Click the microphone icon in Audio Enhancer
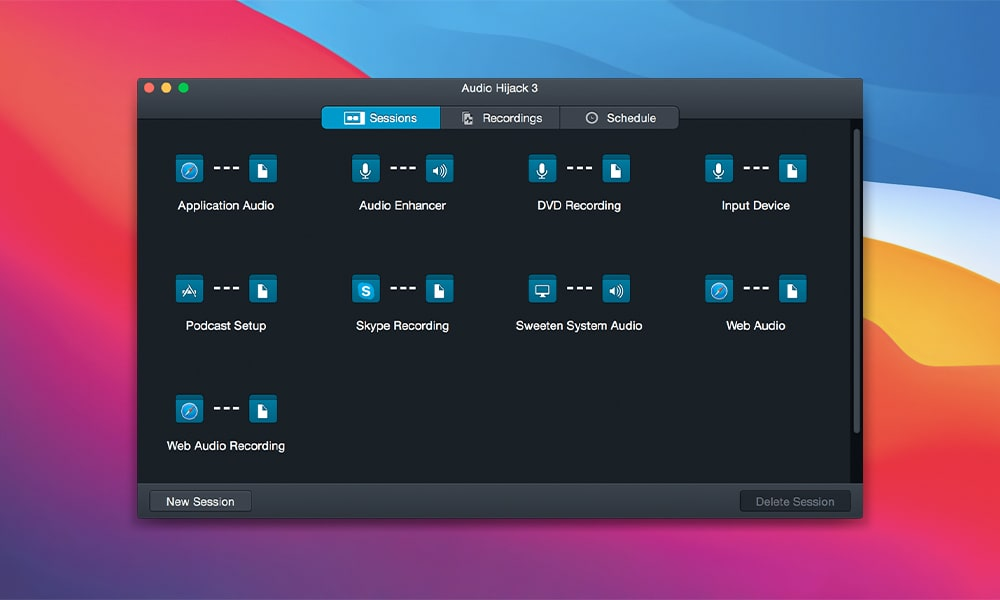The image size is (1000, 600). coord(365,169)
